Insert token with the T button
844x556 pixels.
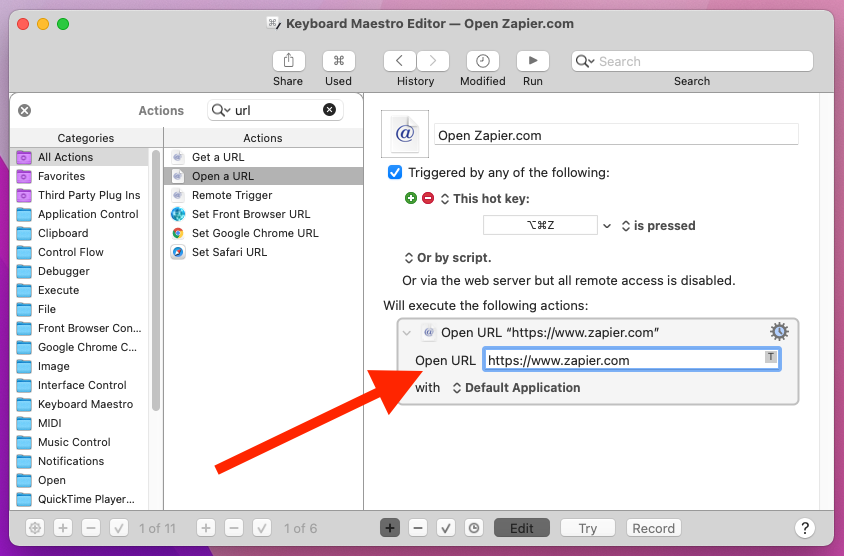(x=771, y=357)
